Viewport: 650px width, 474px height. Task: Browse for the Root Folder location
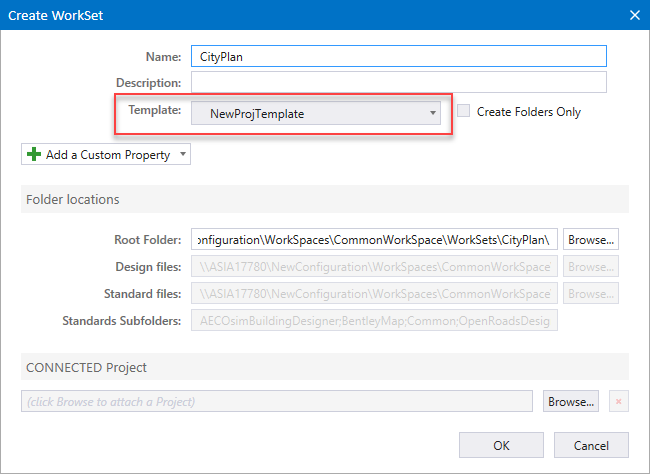coord(591,239)
